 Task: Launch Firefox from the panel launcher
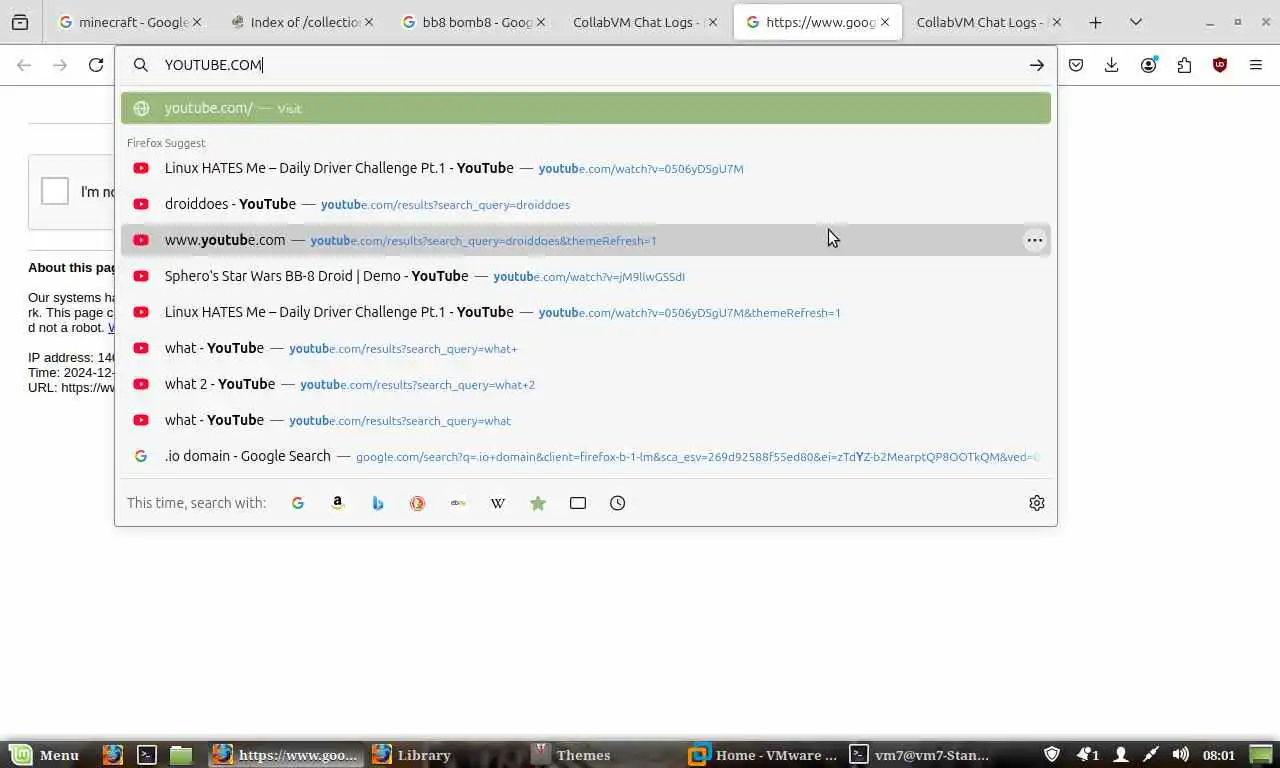click(113, 755)
